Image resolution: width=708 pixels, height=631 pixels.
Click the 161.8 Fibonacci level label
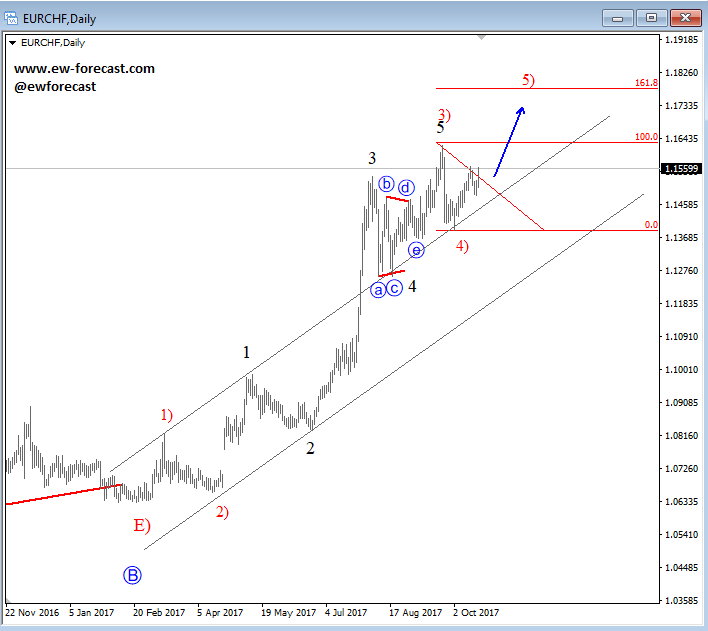pyautogui.click(x=645, y=83)
